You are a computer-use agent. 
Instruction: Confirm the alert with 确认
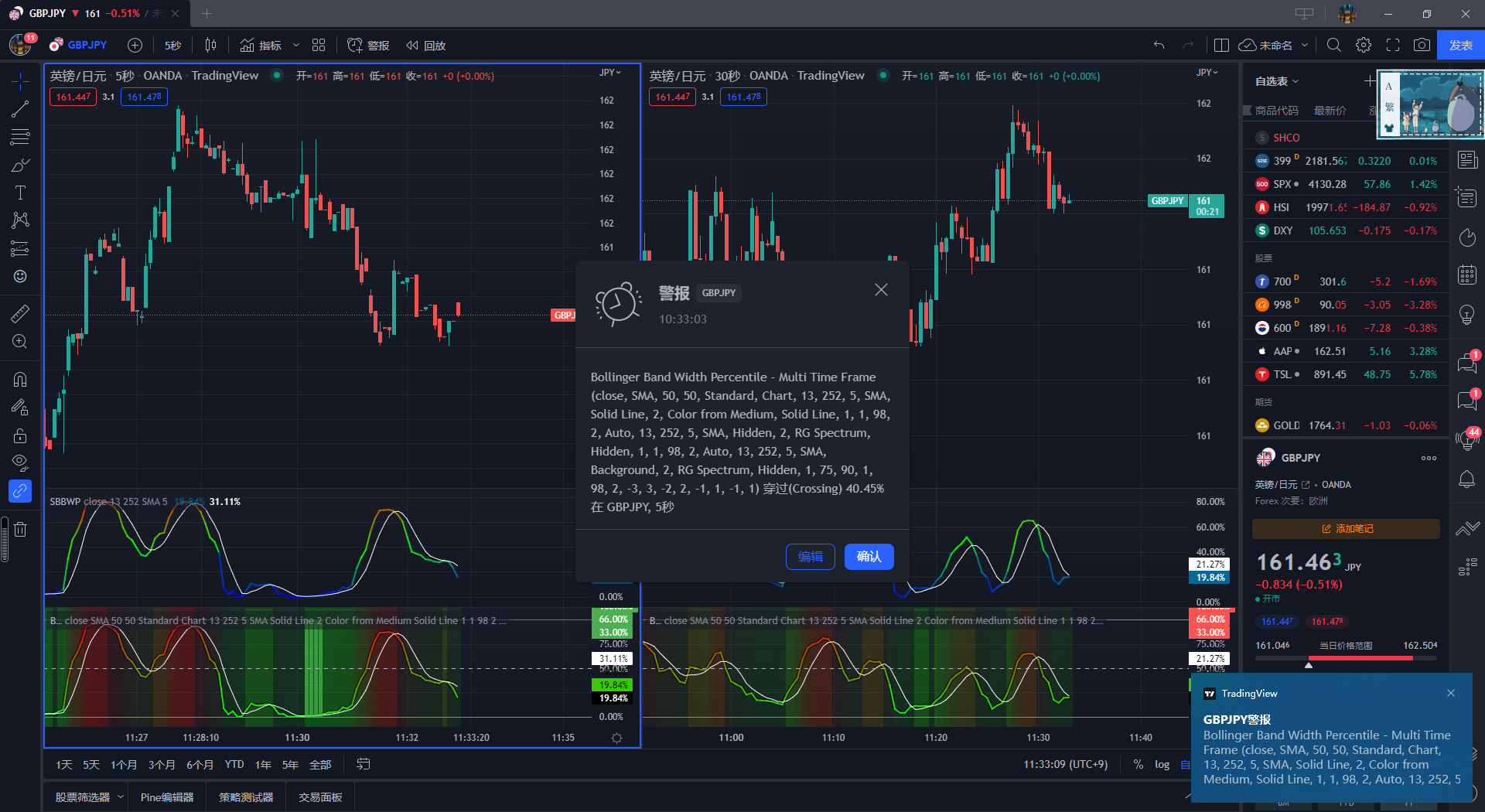coord(869,556)
